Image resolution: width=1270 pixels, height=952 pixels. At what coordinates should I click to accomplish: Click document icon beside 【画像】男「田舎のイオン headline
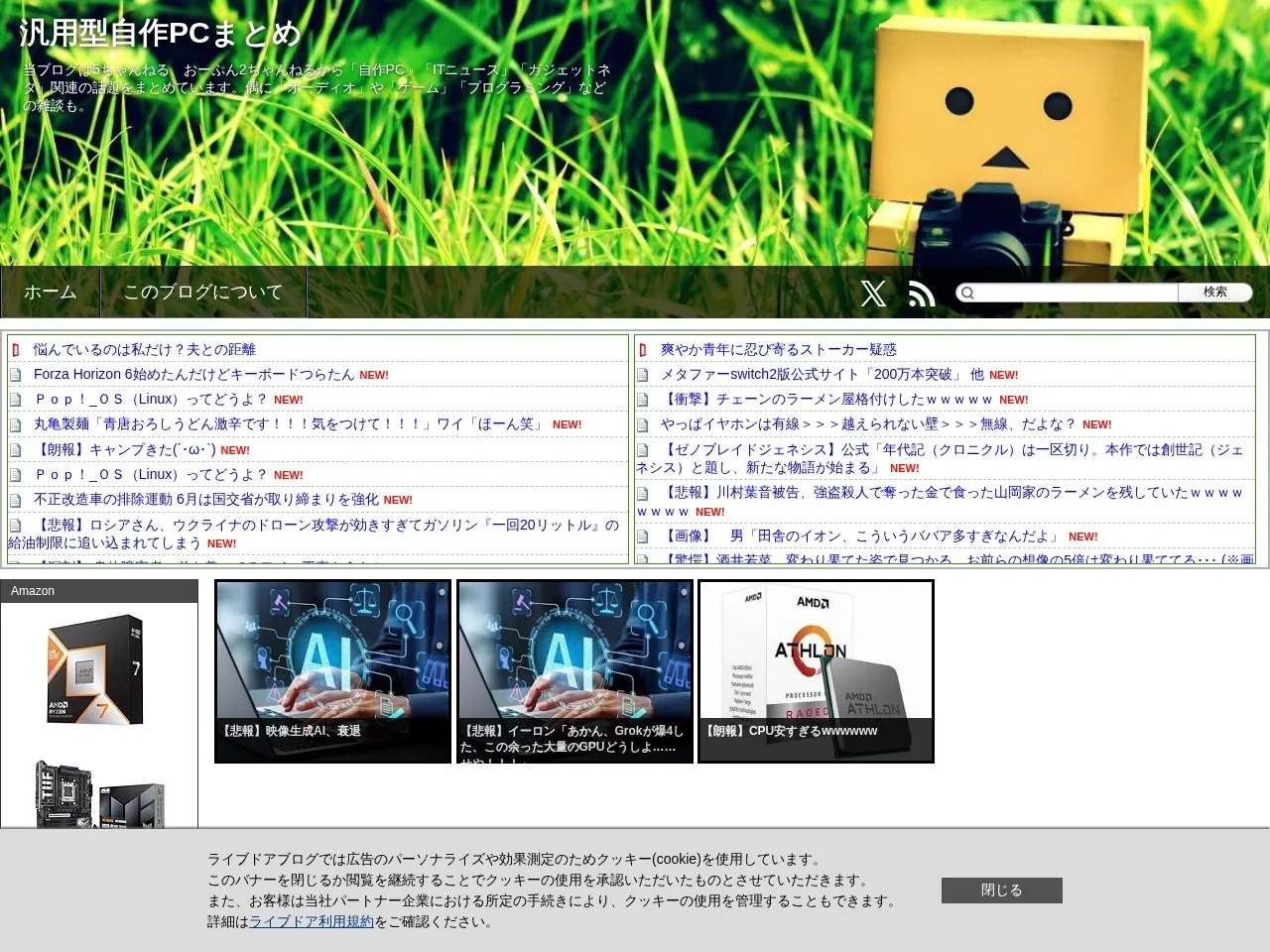click(x=643, y=536)
